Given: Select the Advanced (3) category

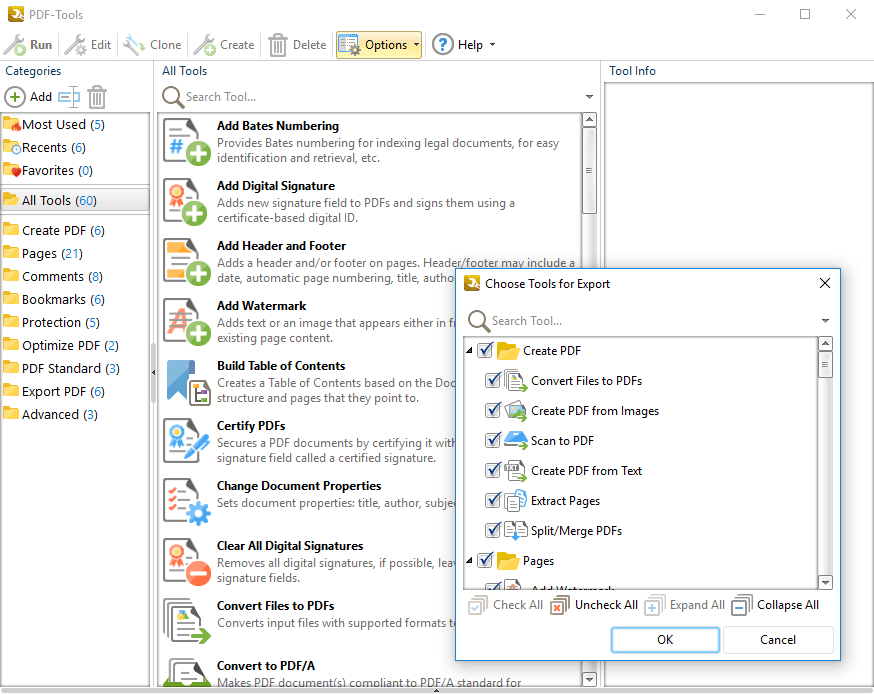Looking at the screenshot, I should [75, 414].
